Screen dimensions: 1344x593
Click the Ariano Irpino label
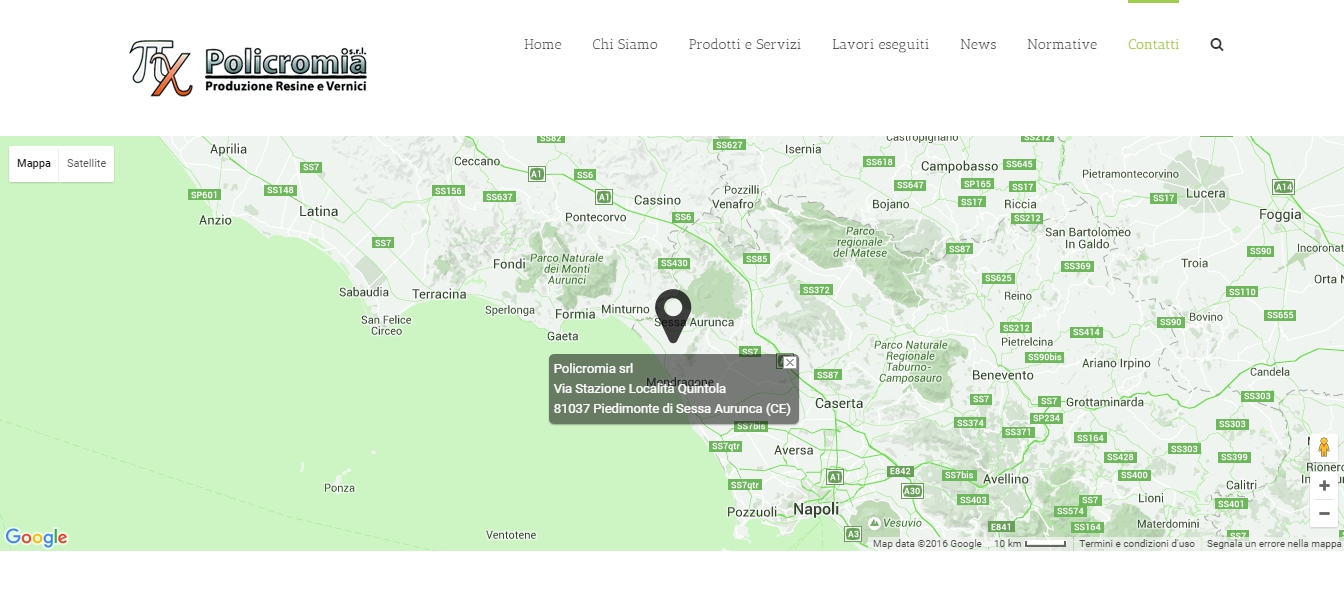pos(1117,363)
